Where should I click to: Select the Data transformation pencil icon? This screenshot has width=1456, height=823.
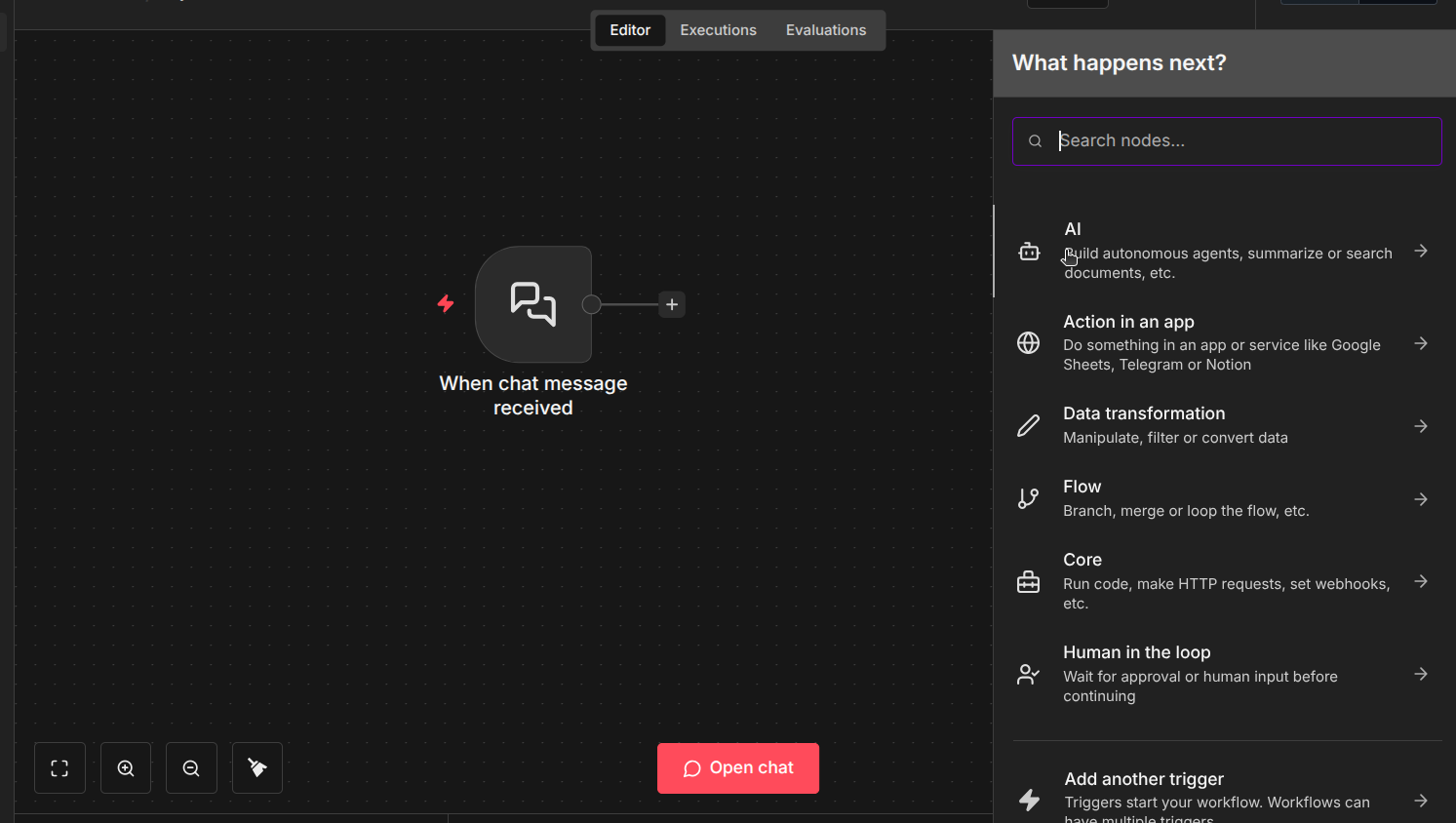[1029, 425]
